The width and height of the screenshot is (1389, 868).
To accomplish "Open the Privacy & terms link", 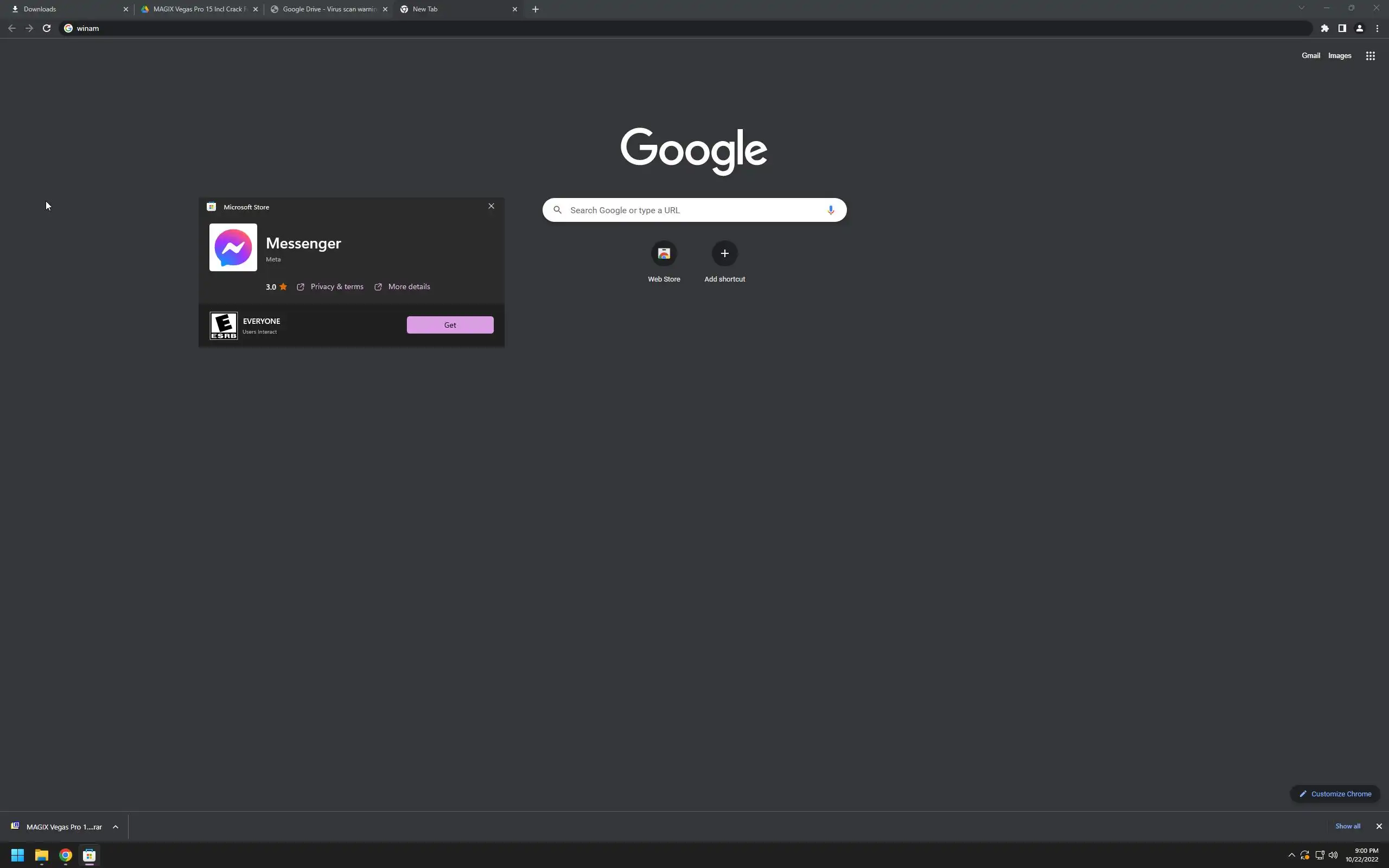I will coord(336,286).
